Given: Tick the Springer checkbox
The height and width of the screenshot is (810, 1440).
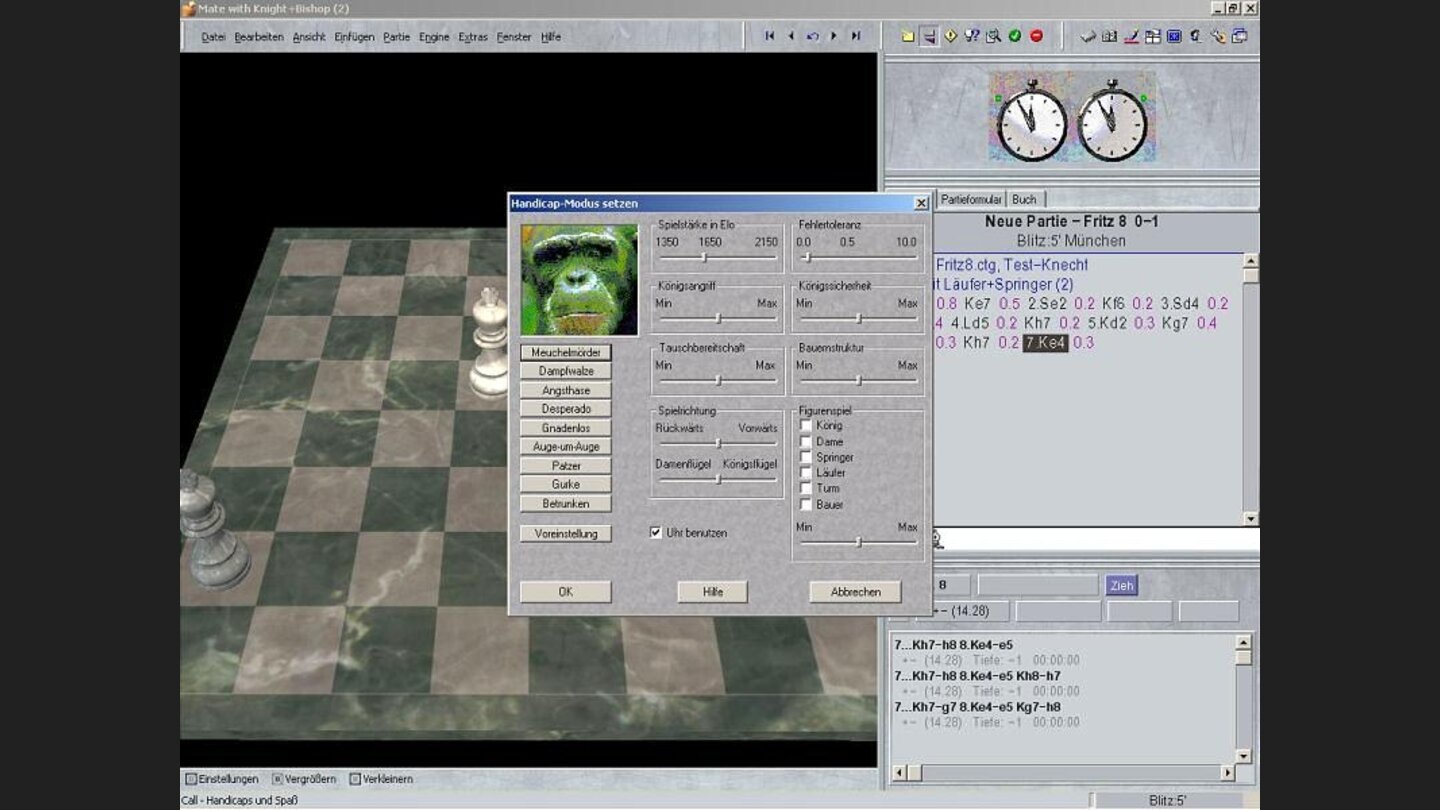Looking at the screenshot, I should click(x=806, y=457).
